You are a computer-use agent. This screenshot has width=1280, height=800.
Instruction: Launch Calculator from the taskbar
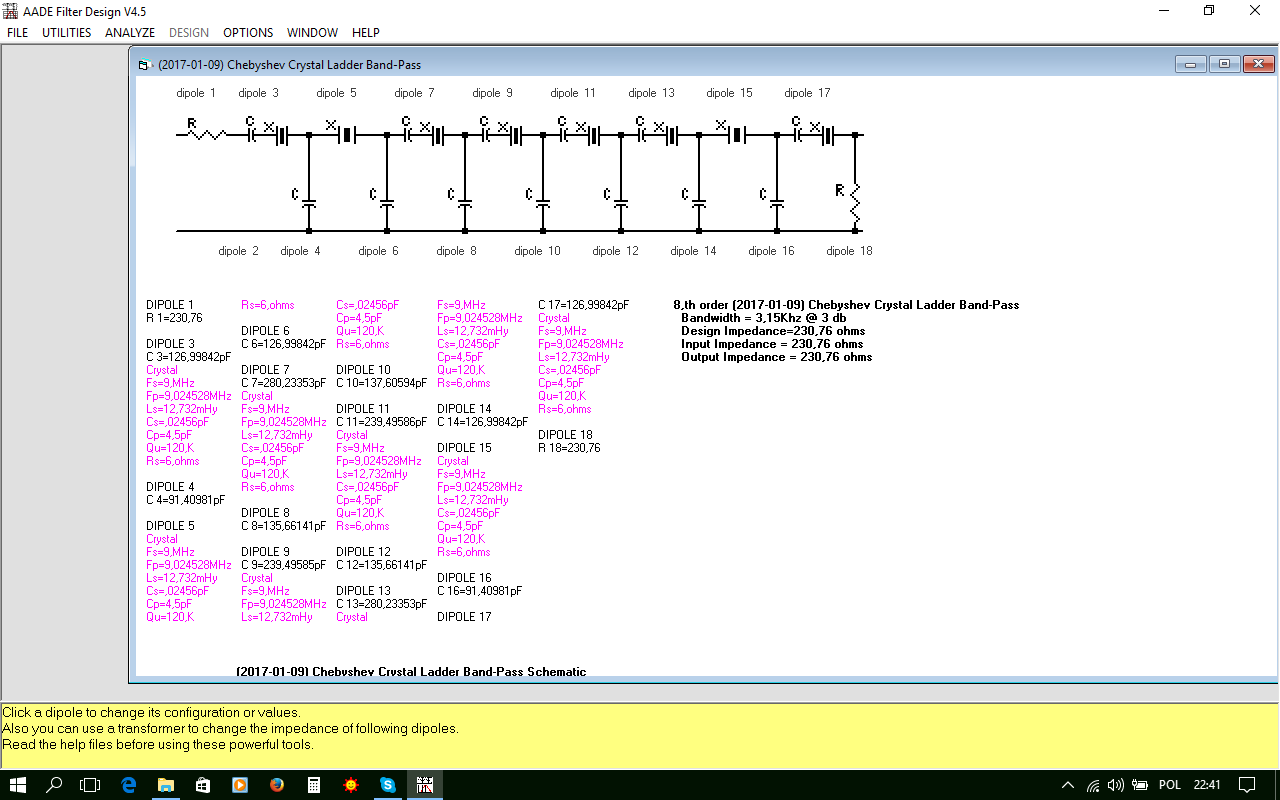(x=314, y=785)
